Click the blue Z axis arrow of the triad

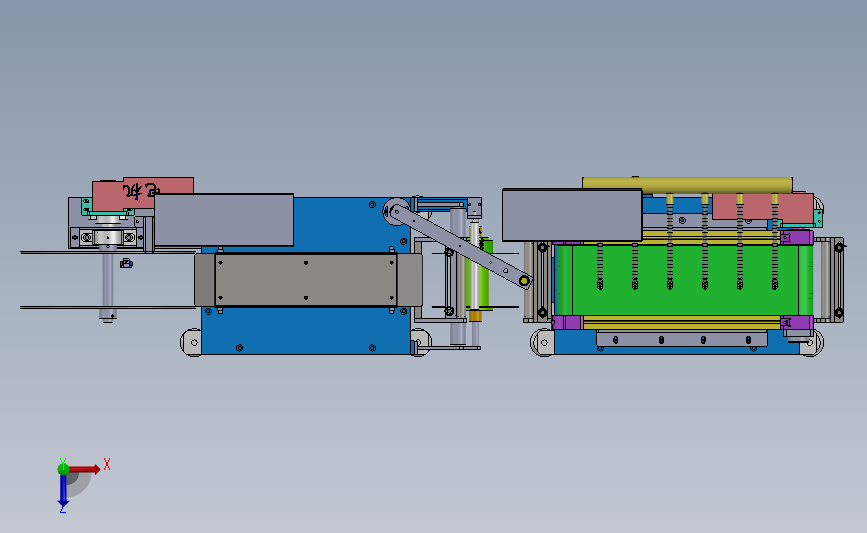(x=63, y=491)
